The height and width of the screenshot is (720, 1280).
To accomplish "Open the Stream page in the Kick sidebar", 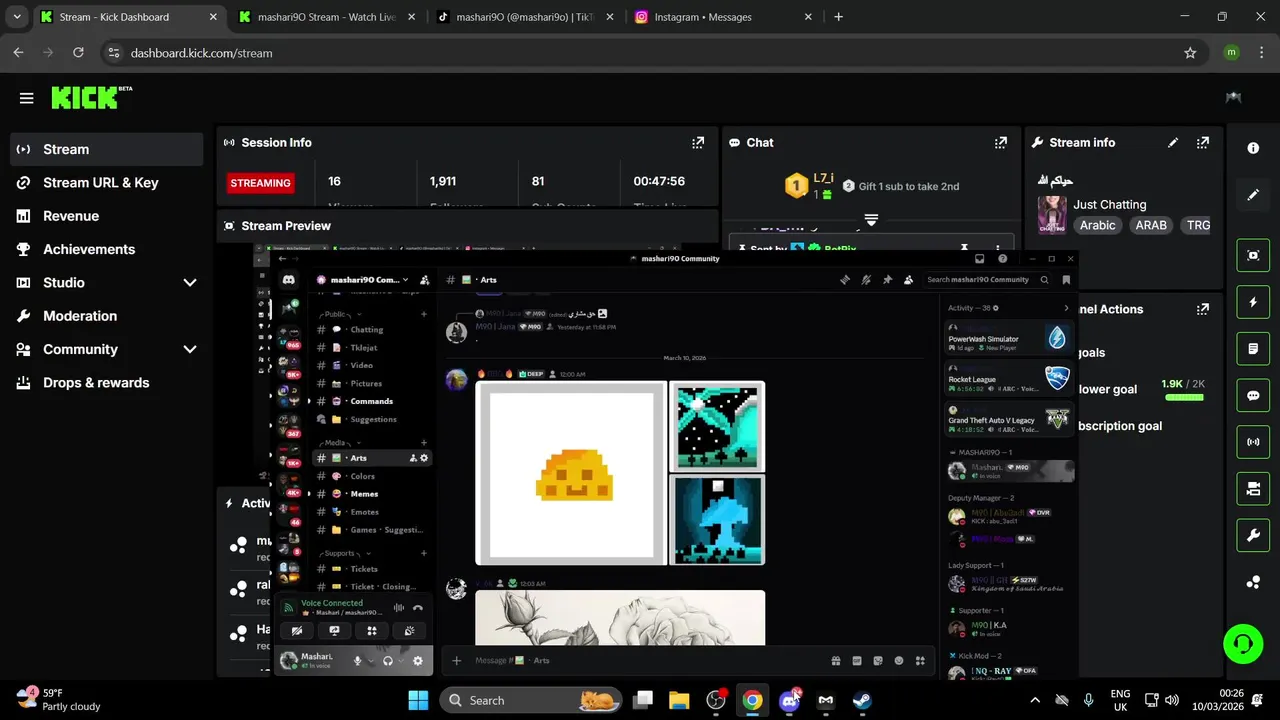I will pyautogui.click(x=107, y=149).
